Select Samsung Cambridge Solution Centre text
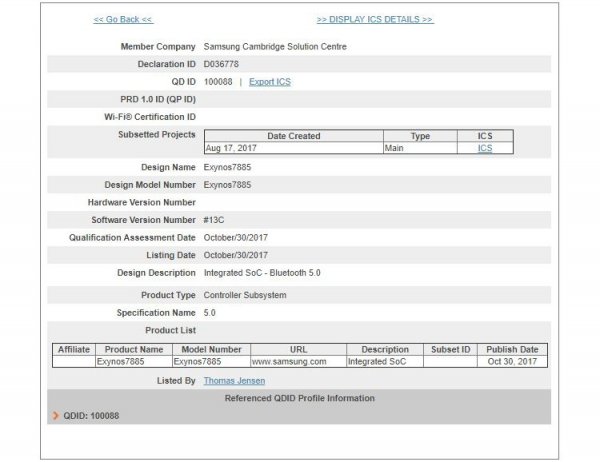 275,47
